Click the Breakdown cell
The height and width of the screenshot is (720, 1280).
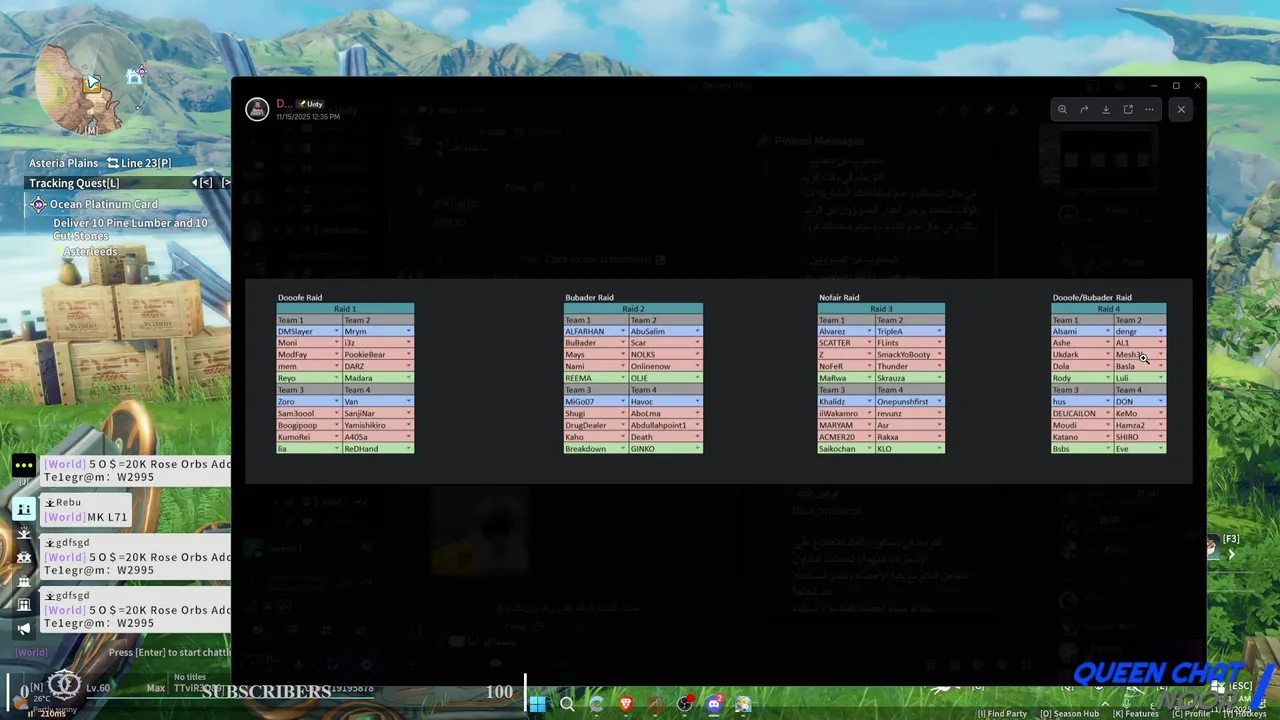coord(596,449)
